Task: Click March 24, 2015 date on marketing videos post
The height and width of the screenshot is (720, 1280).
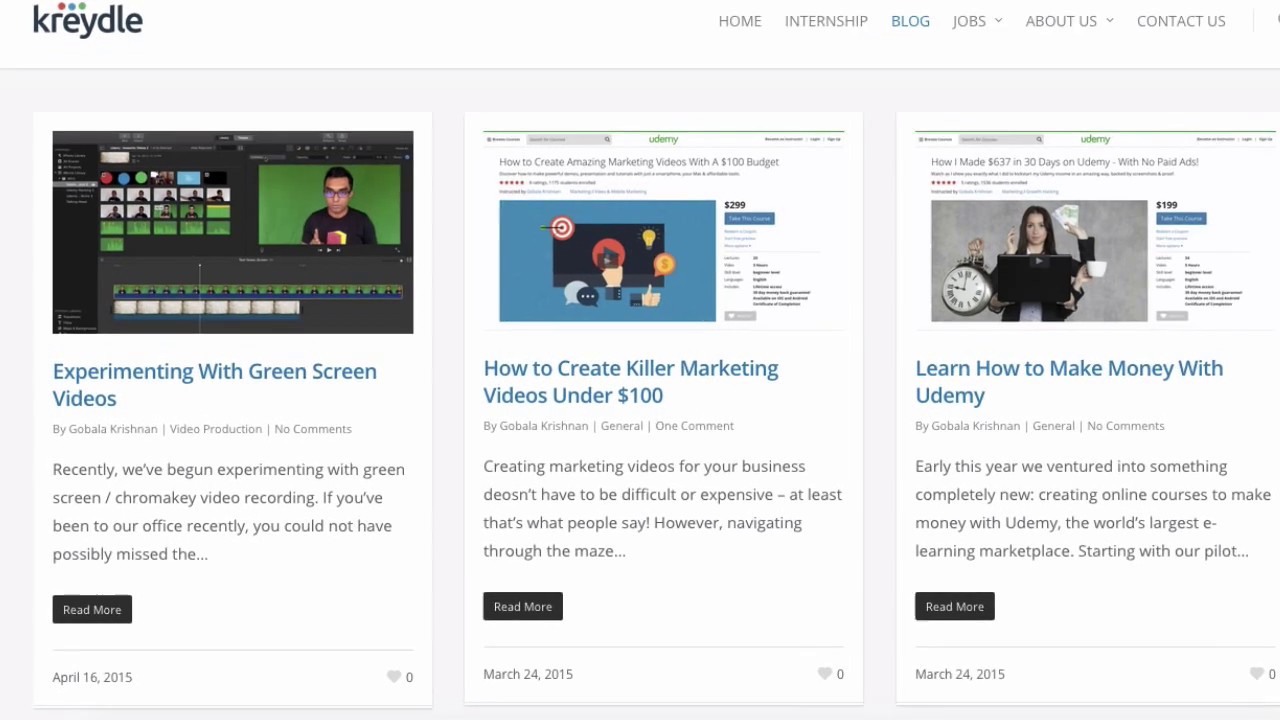Action: (x=528, y=674)
